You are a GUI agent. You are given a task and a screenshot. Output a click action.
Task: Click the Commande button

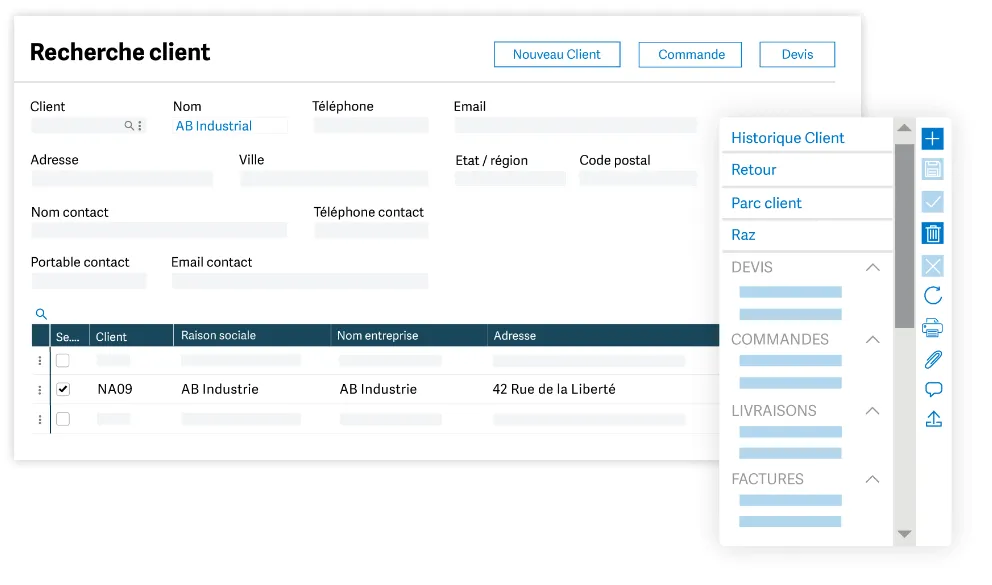point(690,54)
